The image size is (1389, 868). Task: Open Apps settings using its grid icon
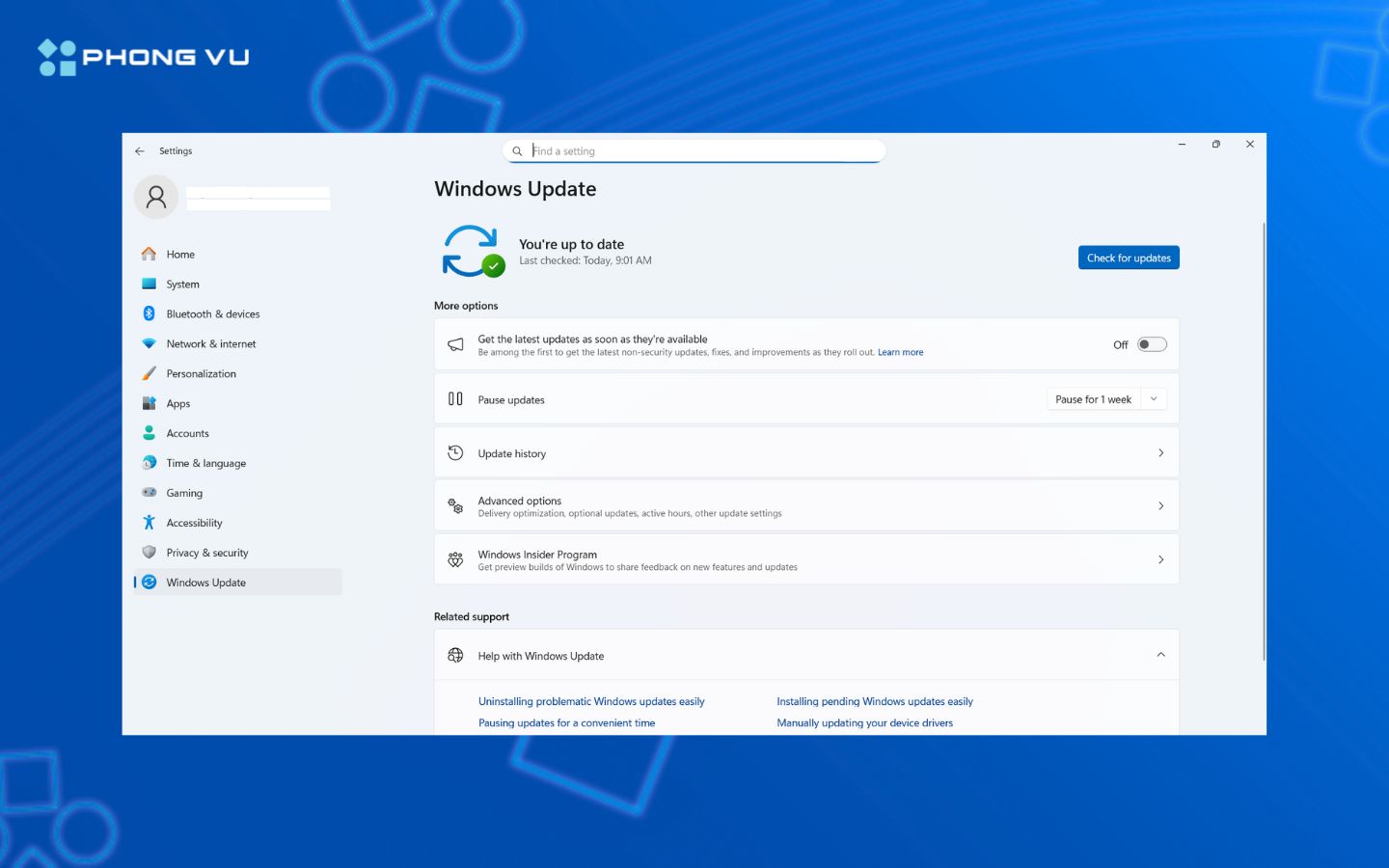pos(150,403)
